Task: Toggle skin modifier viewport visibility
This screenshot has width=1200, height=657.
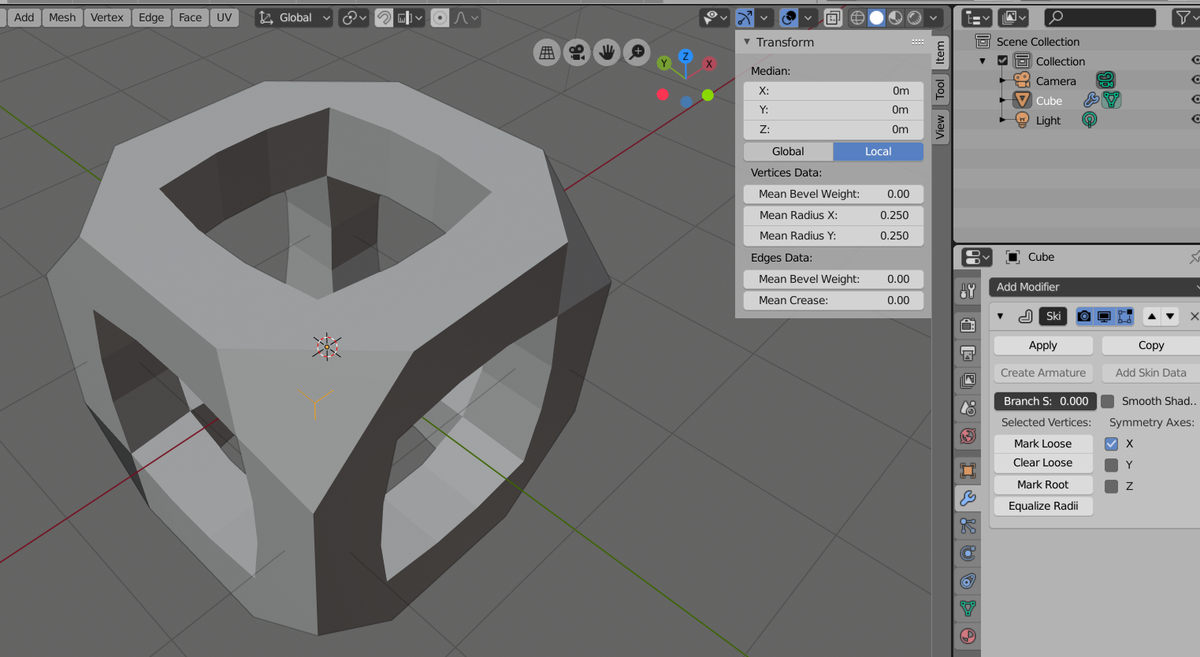Action: click(x=1104, y=316)
